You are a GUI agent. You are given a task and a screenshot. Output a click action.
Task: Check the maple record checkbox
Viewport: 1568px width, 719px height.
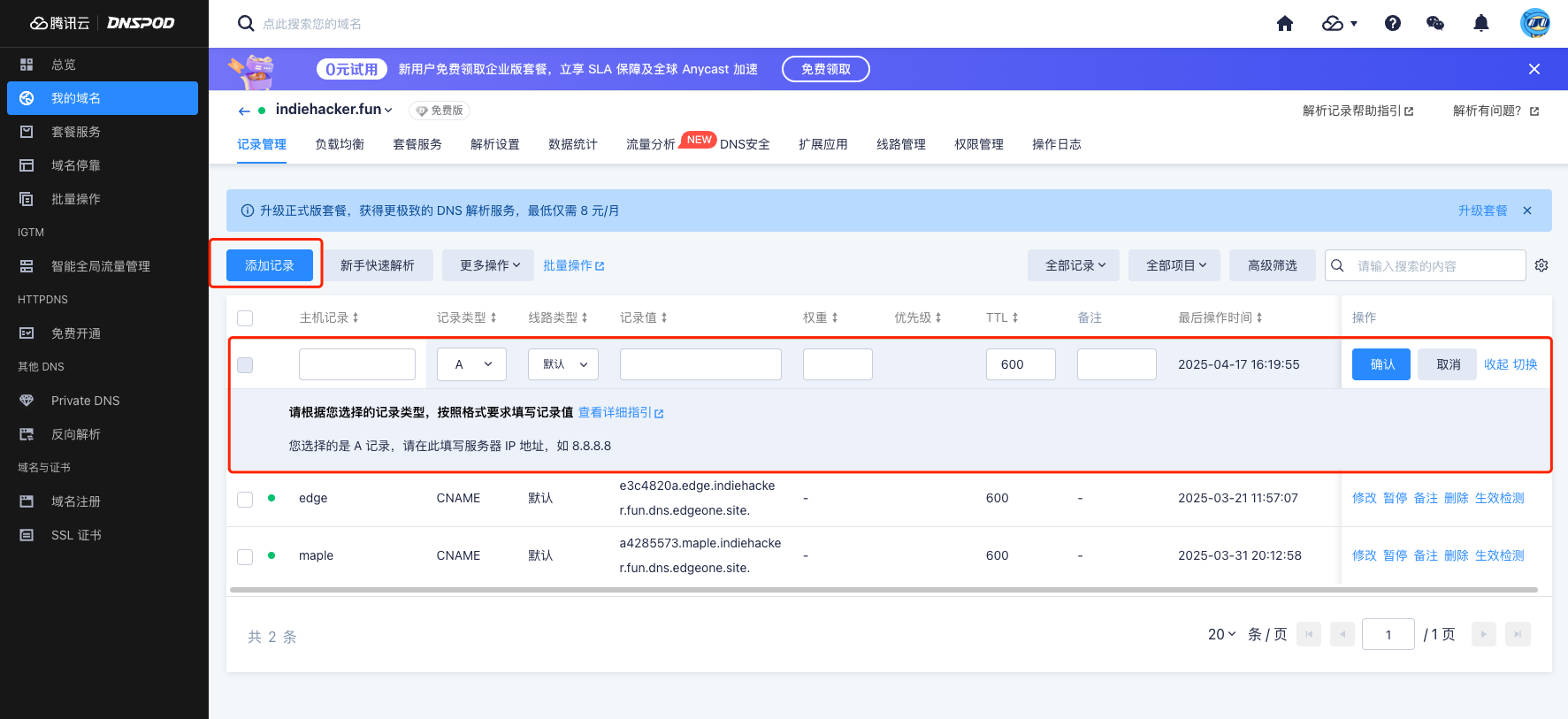click(245, 556)
